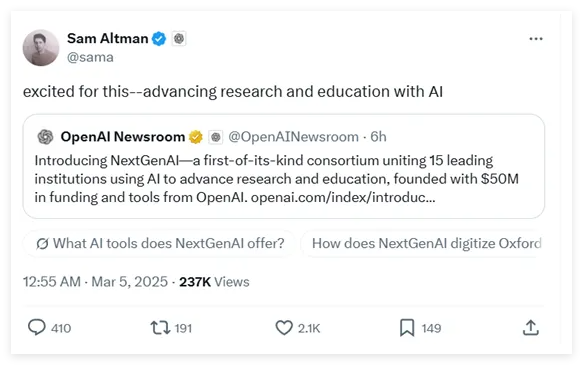Open the share upload icon
This screenshot has height=365, width=583.
coord(531,328)
